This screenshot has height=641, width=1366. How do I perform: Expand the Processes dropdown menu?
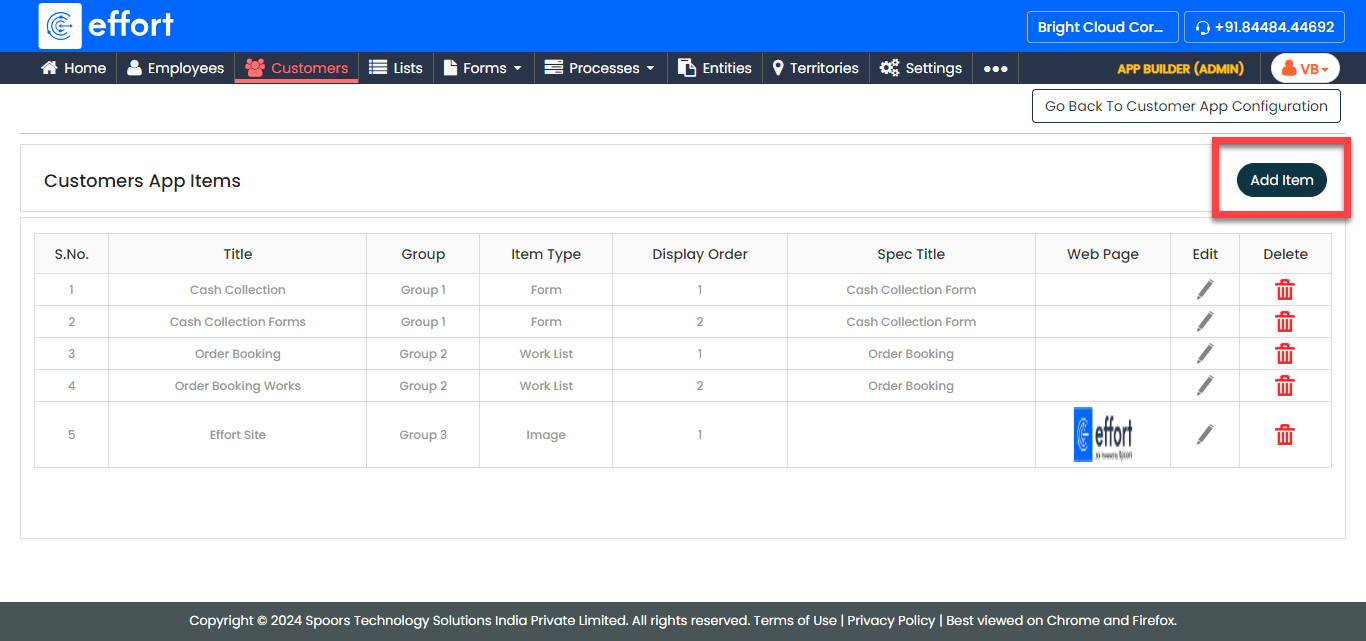(600, 68)
